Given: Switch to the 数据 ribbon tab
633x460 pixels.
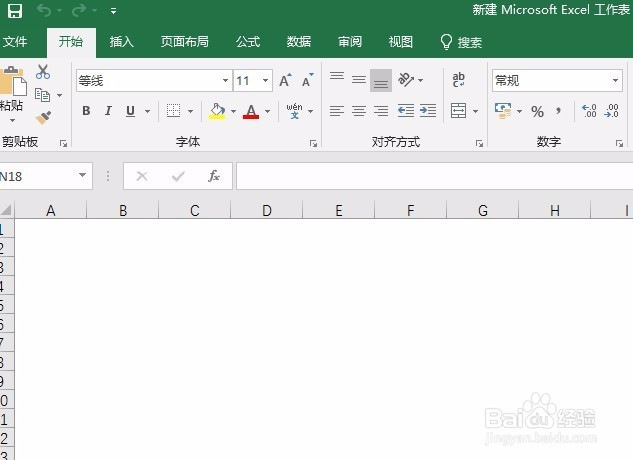Looking at the screenshot, I should 299,42.
